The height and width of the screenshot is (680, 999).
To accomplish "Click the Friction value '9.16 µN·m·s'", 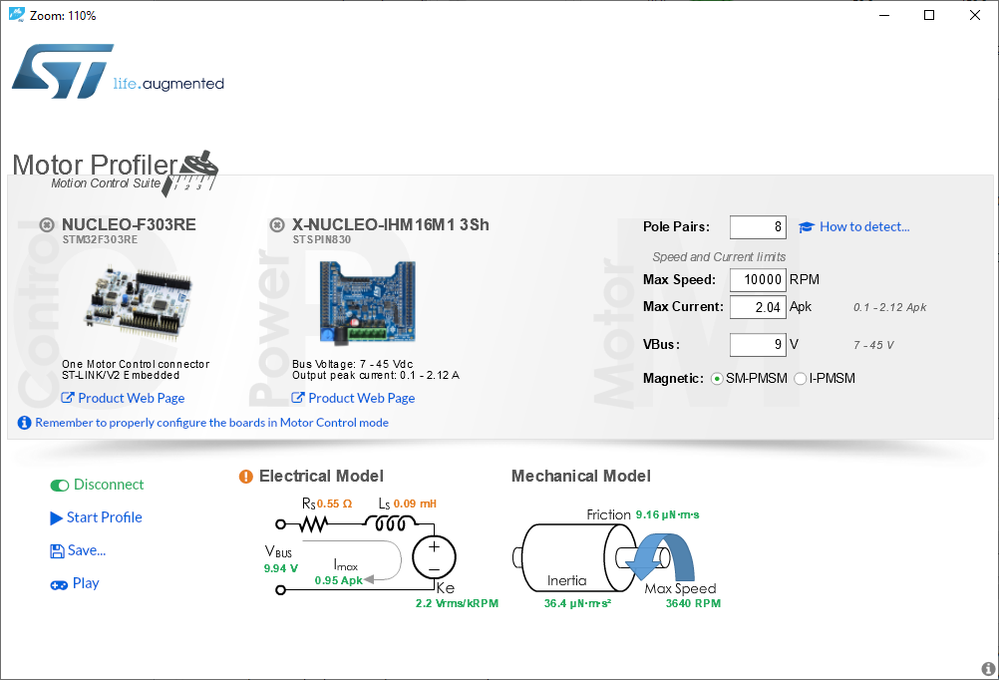I will point(667,515).
